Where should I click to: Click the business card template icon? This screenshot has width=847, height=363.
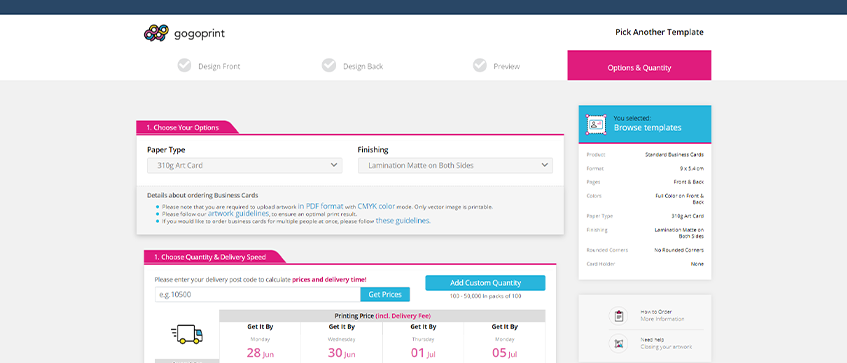point(596,124)
